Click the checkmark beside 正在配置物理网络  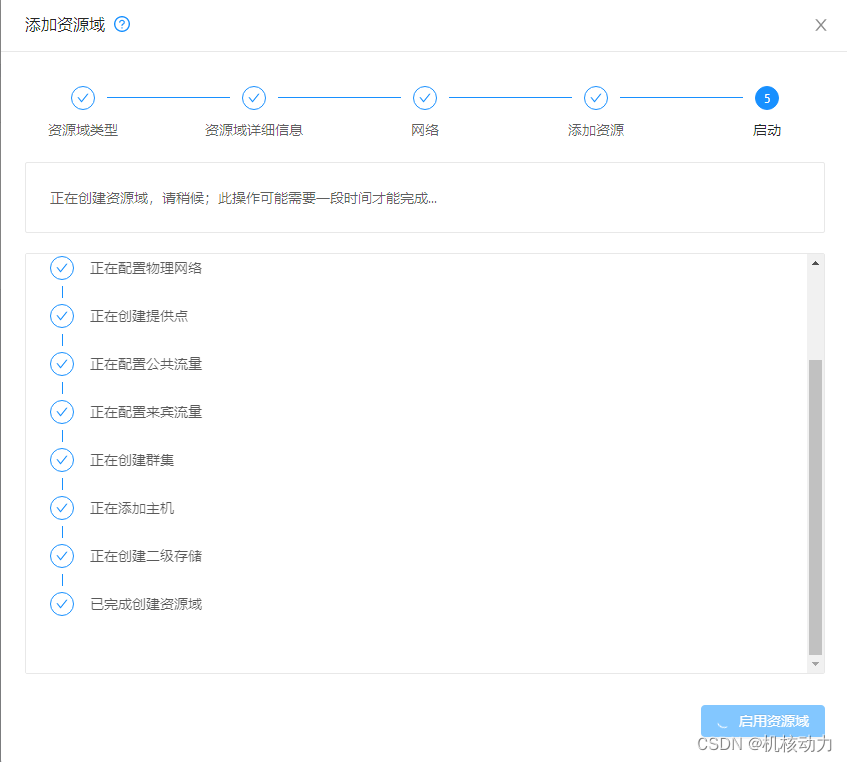pos(62,268)
